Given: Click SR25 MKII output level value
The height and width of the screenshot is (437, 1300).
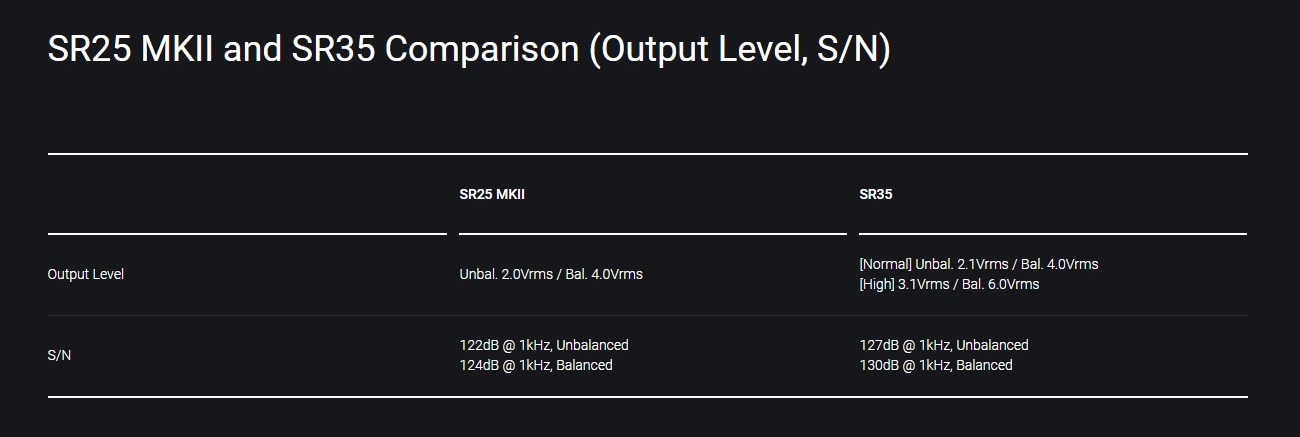Looking at the screenshot, I should pos(551,274).
